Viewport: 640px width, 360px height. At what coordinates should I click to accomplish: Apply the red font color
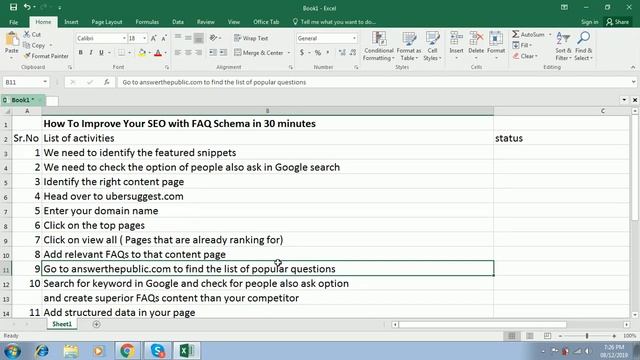[158, 53]
